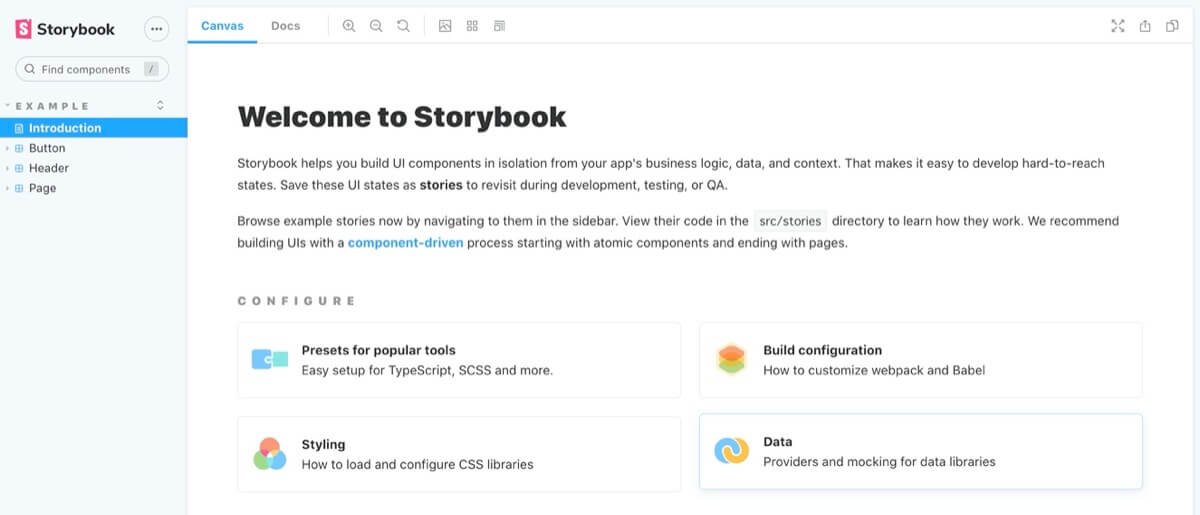
Task: Open the Styling card
Action: pos(459,454)
